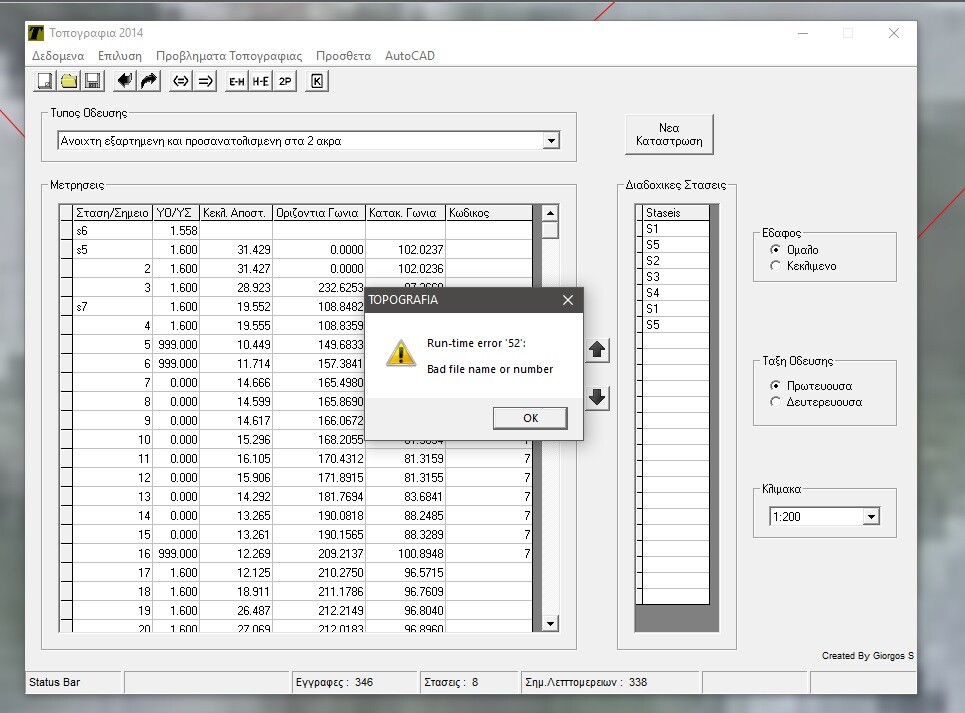The image size is (965, 713).
Task: Click the K toolbar icon
Action: pos(317,81)
